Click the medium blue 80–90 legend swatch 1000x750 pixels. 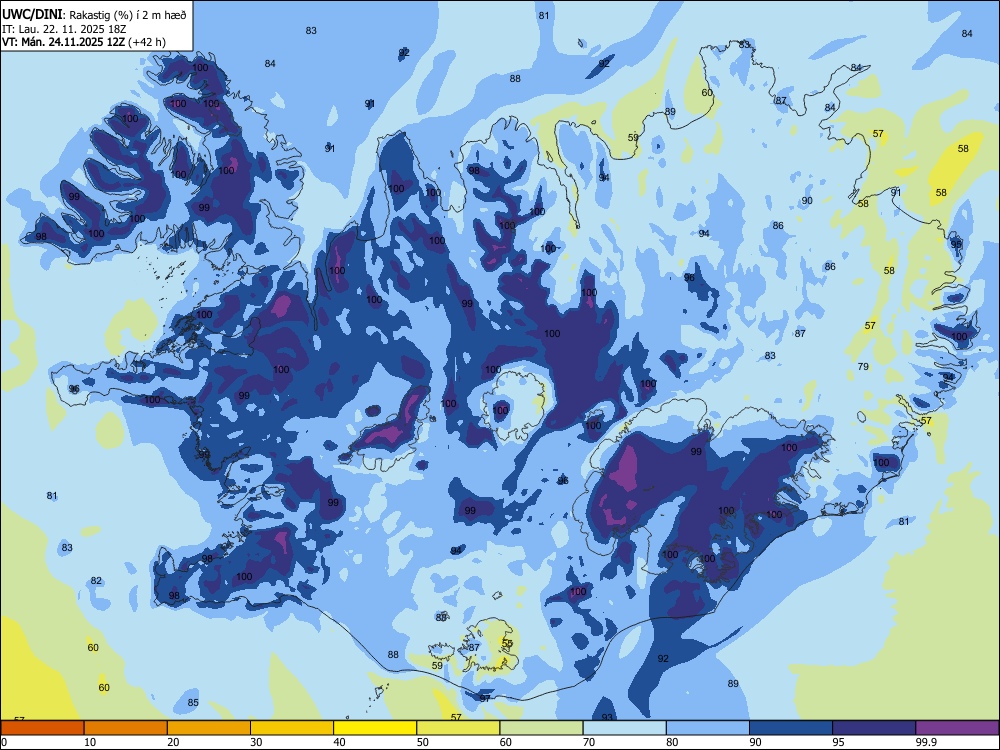coord(708,728)
